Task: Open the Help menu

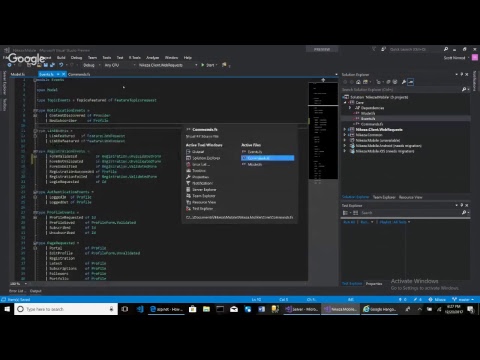Action: pos(188,58)
